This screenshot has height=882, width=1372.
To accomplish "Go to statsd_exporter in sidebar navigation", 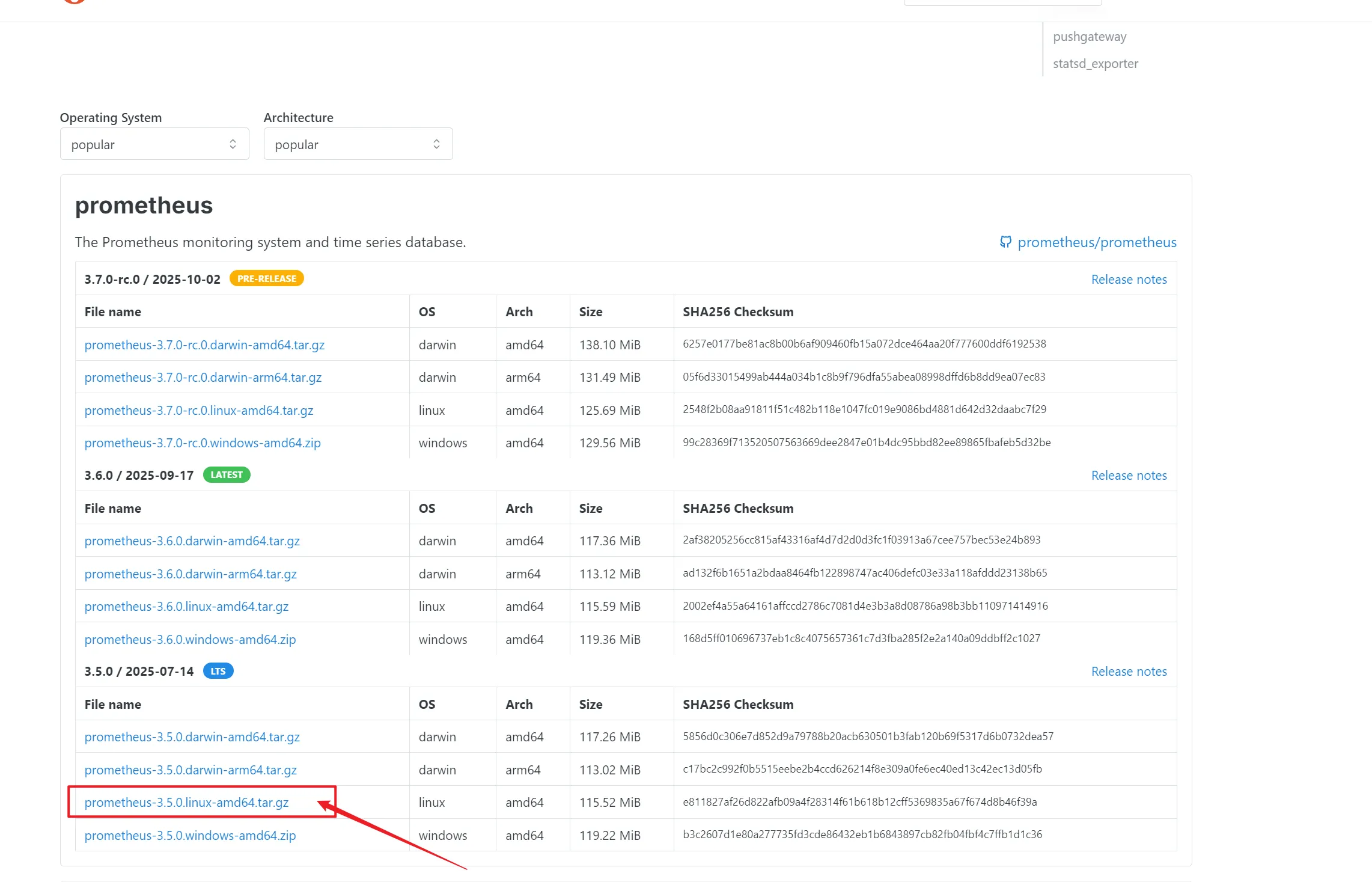I will (1095, 64).
